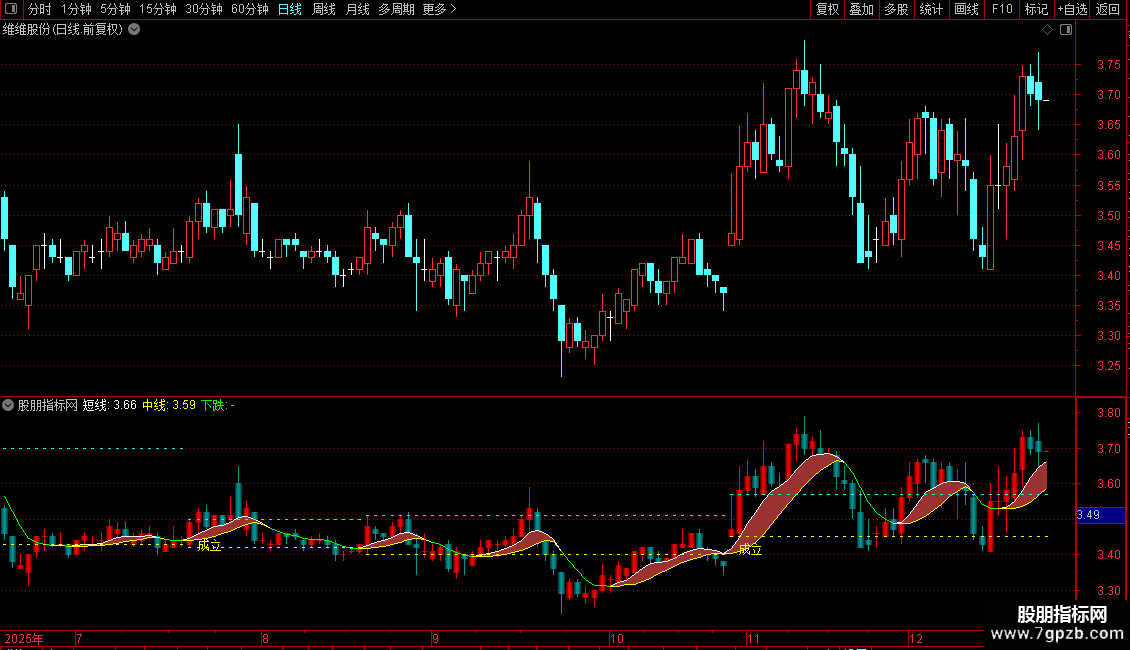Click the 下跌 indicator label
1130x650 pixels.
[217, 405]
